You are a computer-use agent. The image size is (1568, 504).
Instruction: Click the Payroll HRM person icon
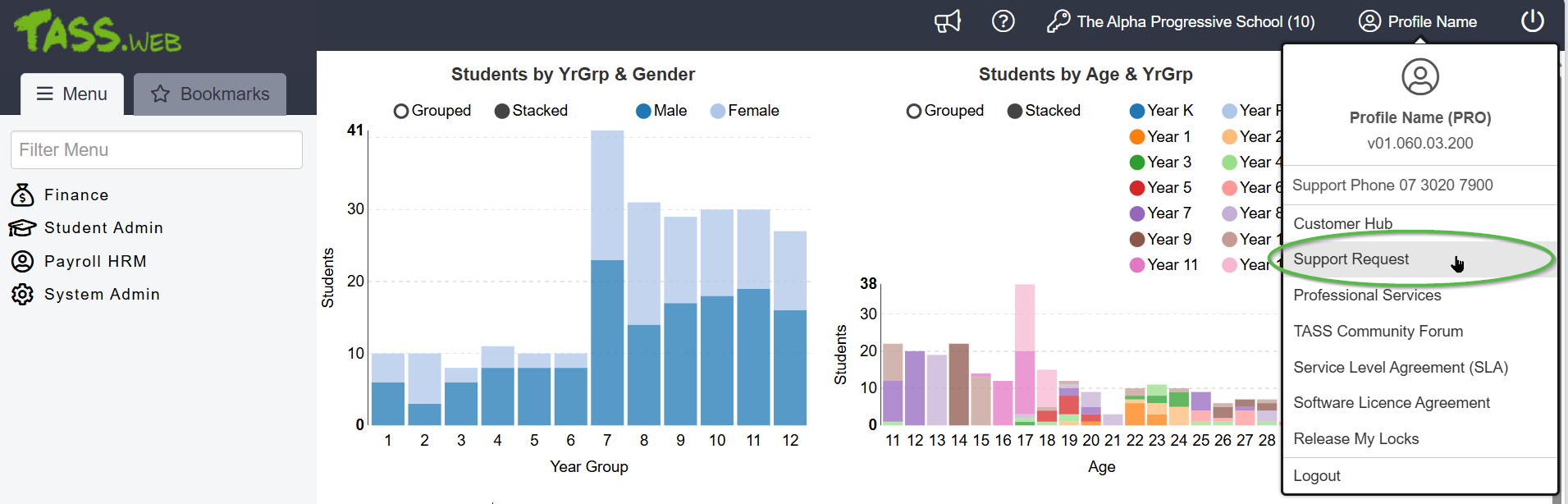pyautogui.click(x=22, y=262)
